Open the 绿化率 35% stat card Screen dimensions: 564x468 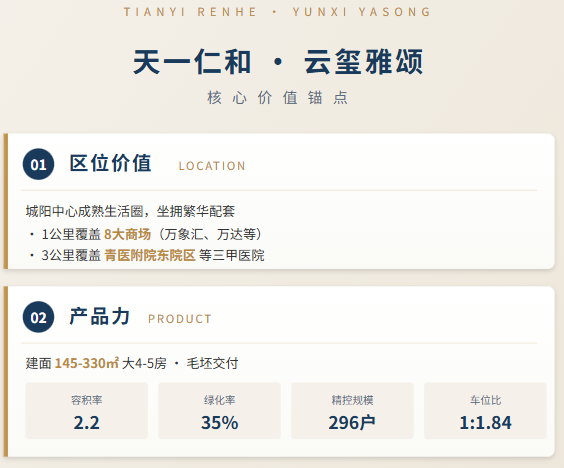219,411
